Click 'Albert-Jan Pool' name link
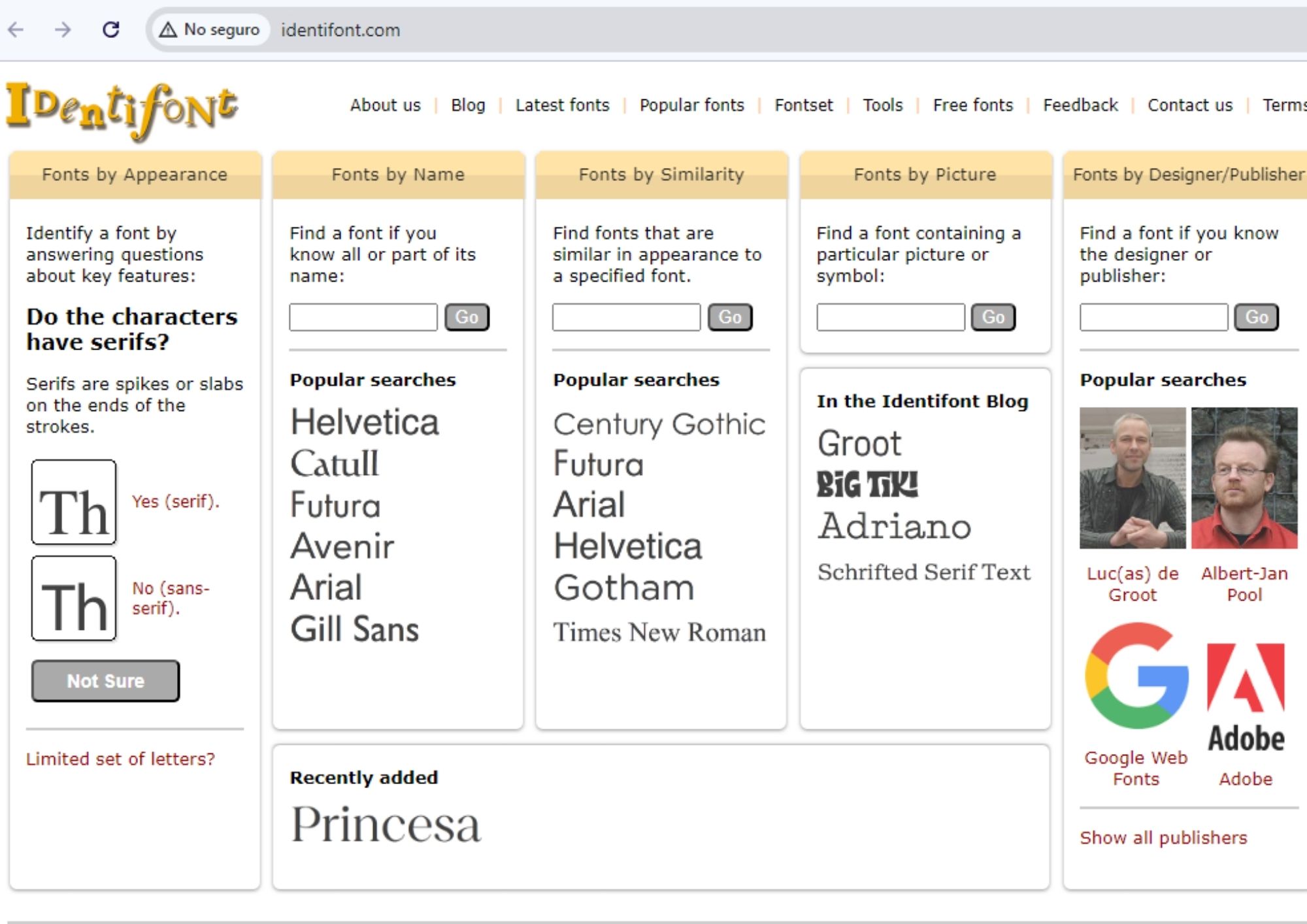Screen dimensions: 1307x924 point(1244,584)
